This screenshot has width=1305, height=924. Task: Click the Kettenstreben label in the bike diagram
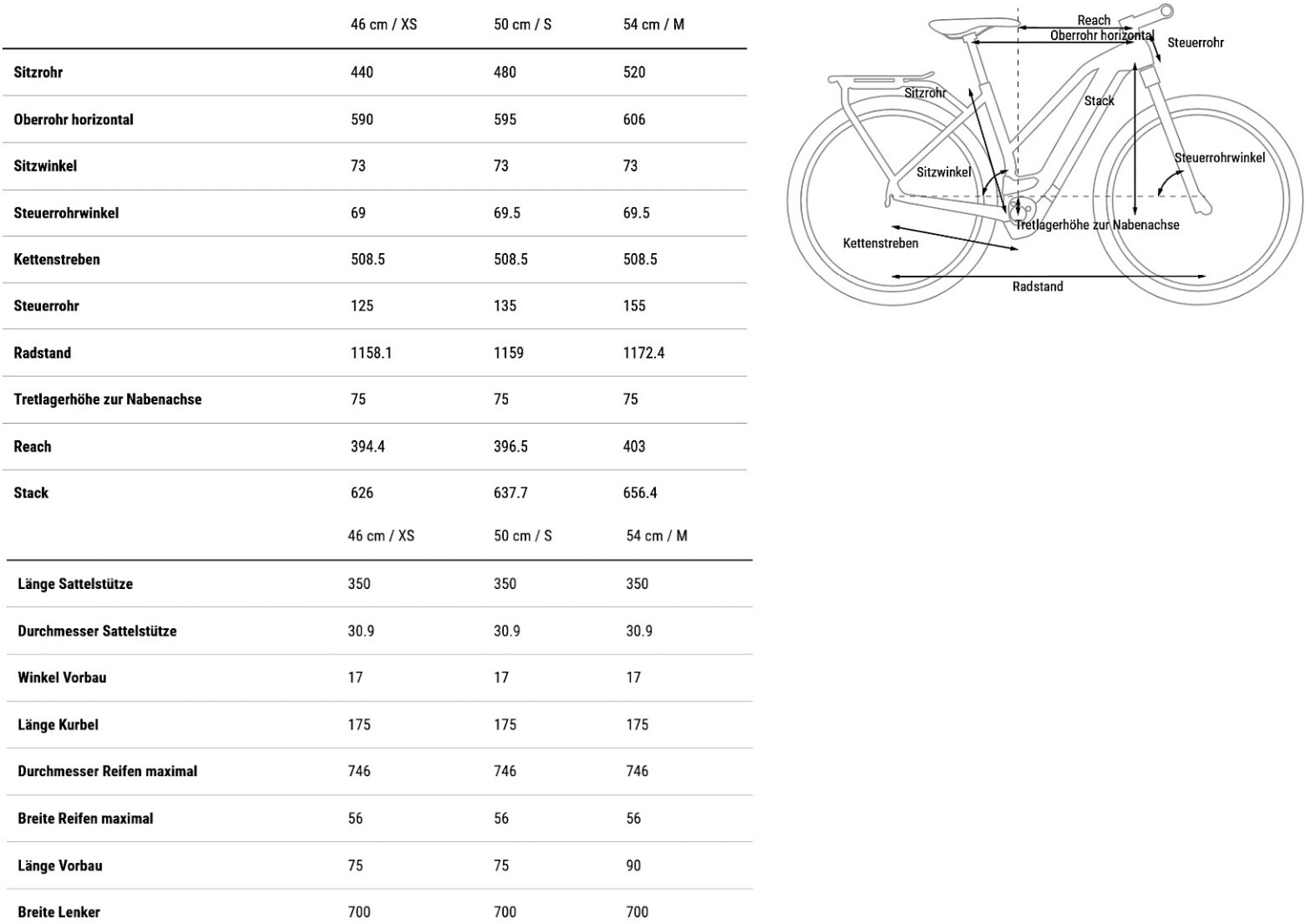(x=880, y=243)
